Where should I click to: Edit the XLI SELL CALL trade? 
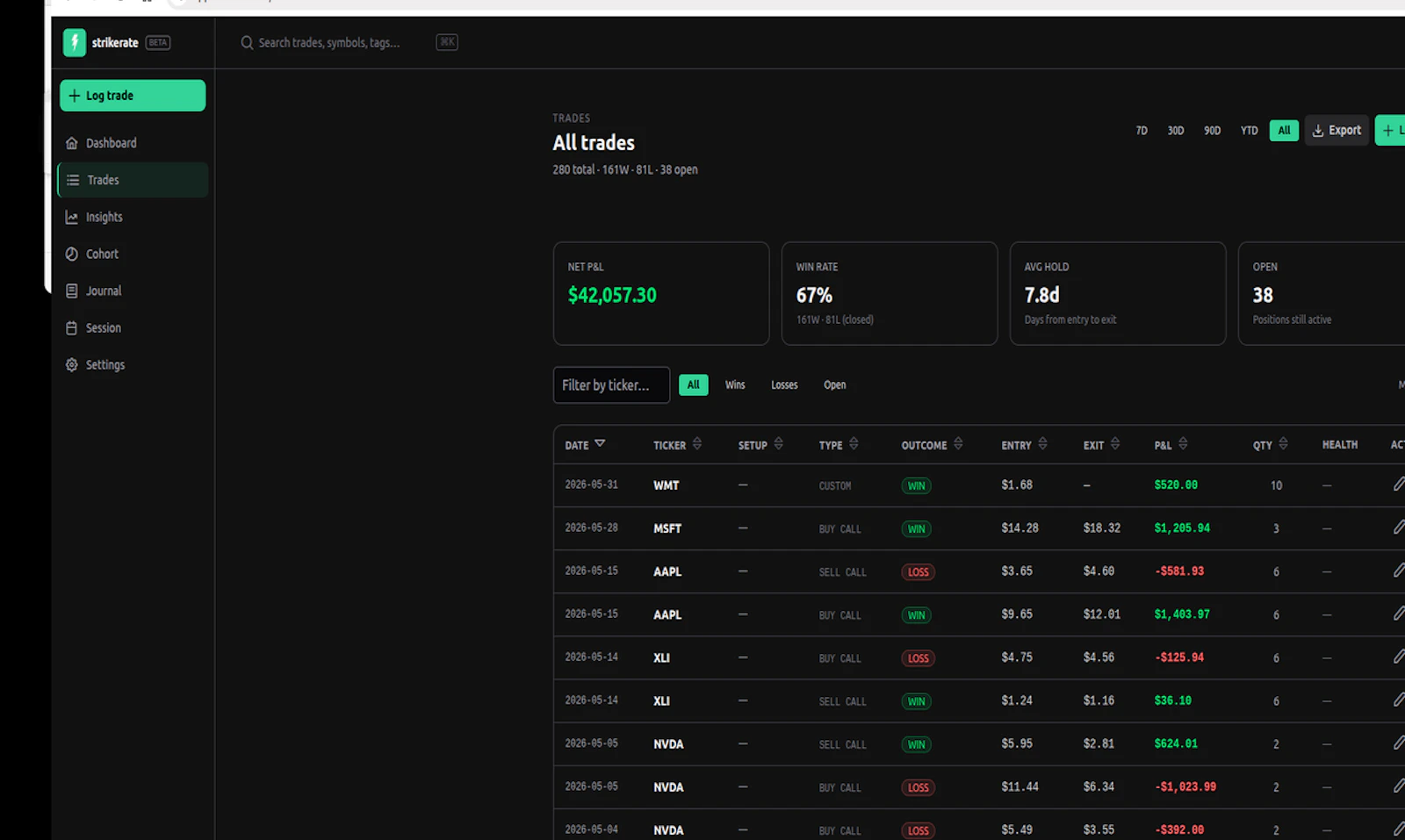point(1399,700)
